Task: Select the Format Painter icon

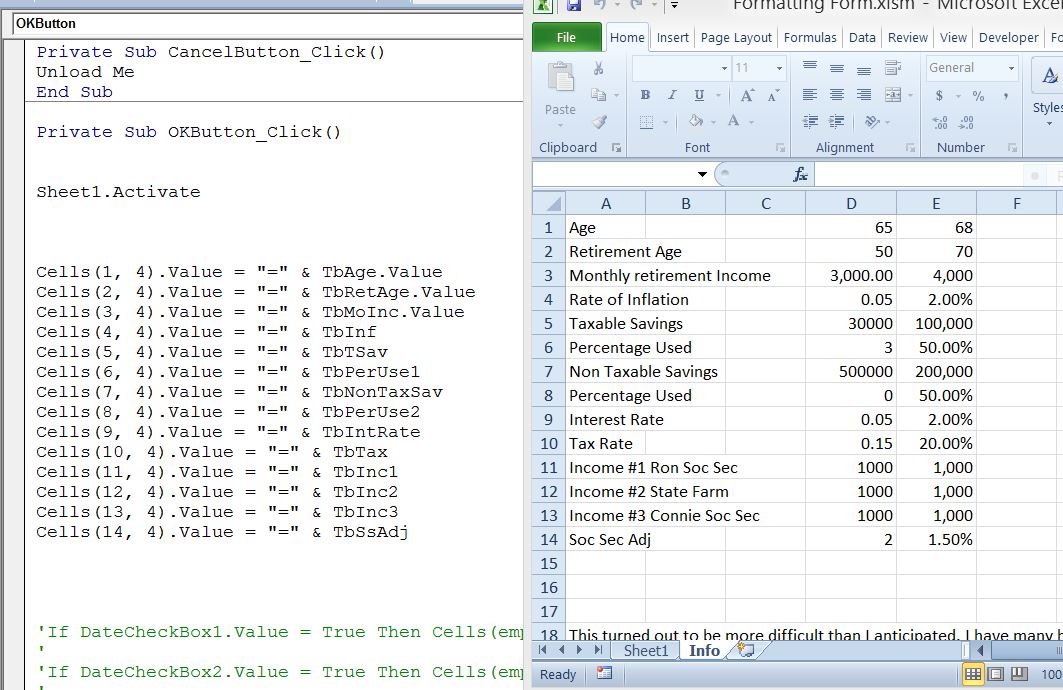Action: [x=599, y=121]
